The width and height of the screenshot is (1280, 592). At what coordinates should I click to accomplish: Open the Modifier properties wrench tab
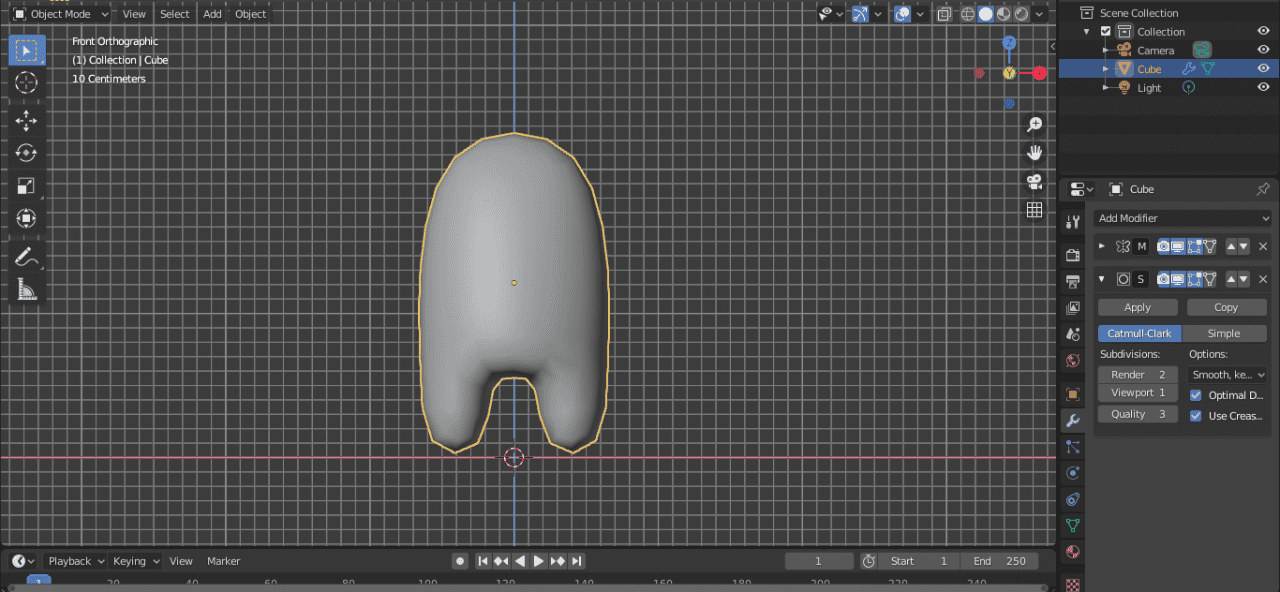click(1073, 420)
